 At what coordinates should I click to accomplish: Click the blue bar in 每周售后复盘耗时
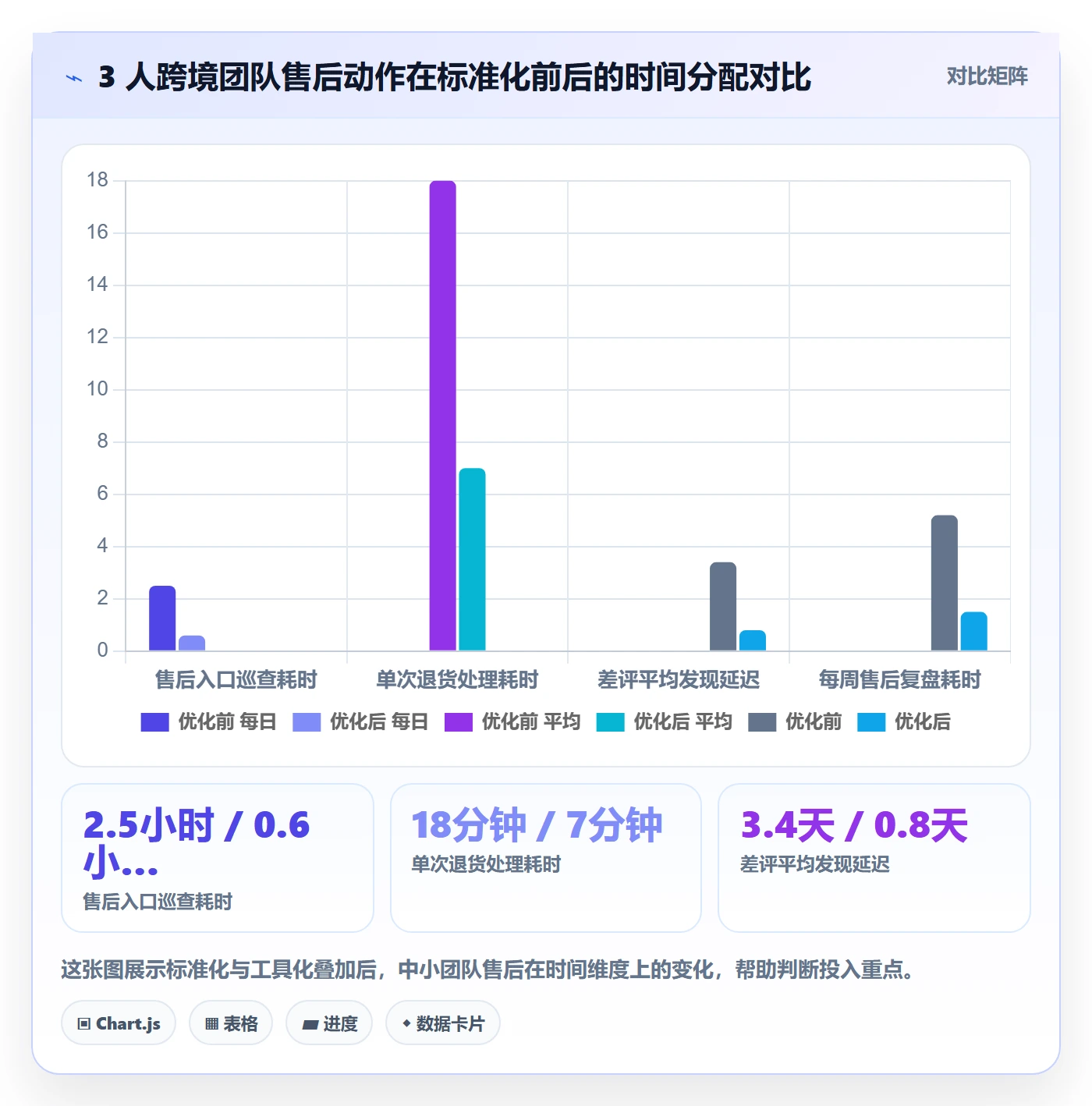pos(974,631)
